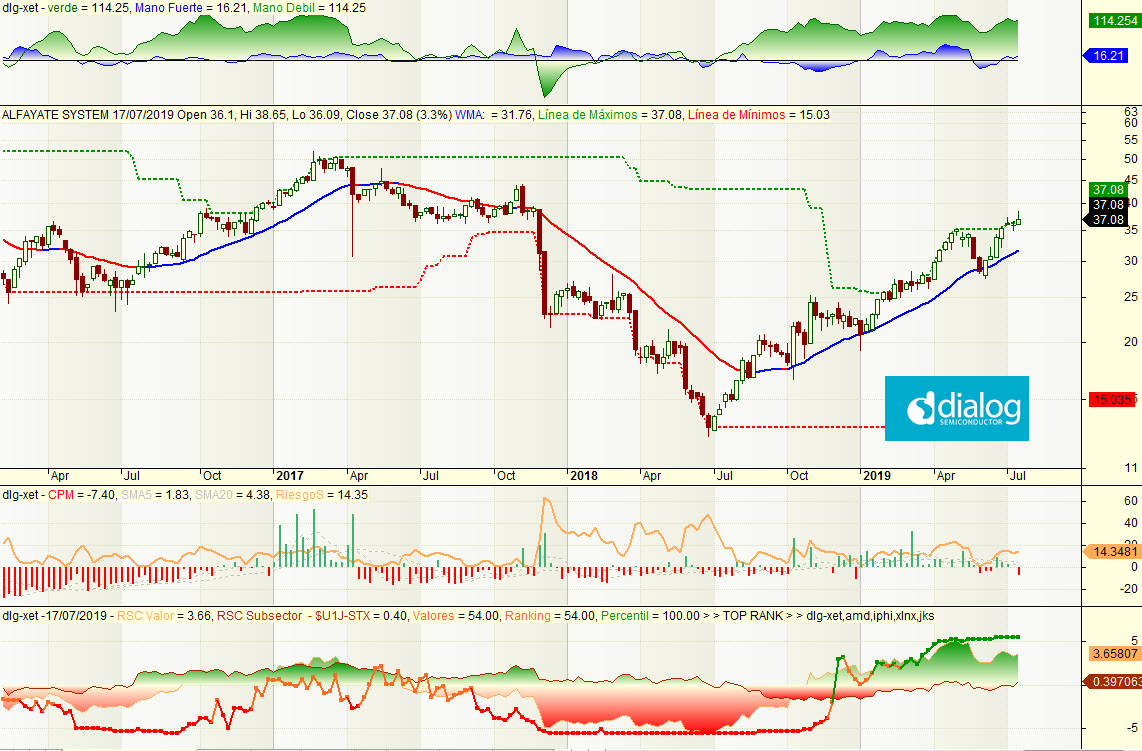This screenshot has width=1142, height=751.
Task: Click the 2017 year marker
Action: click(290, 476)
